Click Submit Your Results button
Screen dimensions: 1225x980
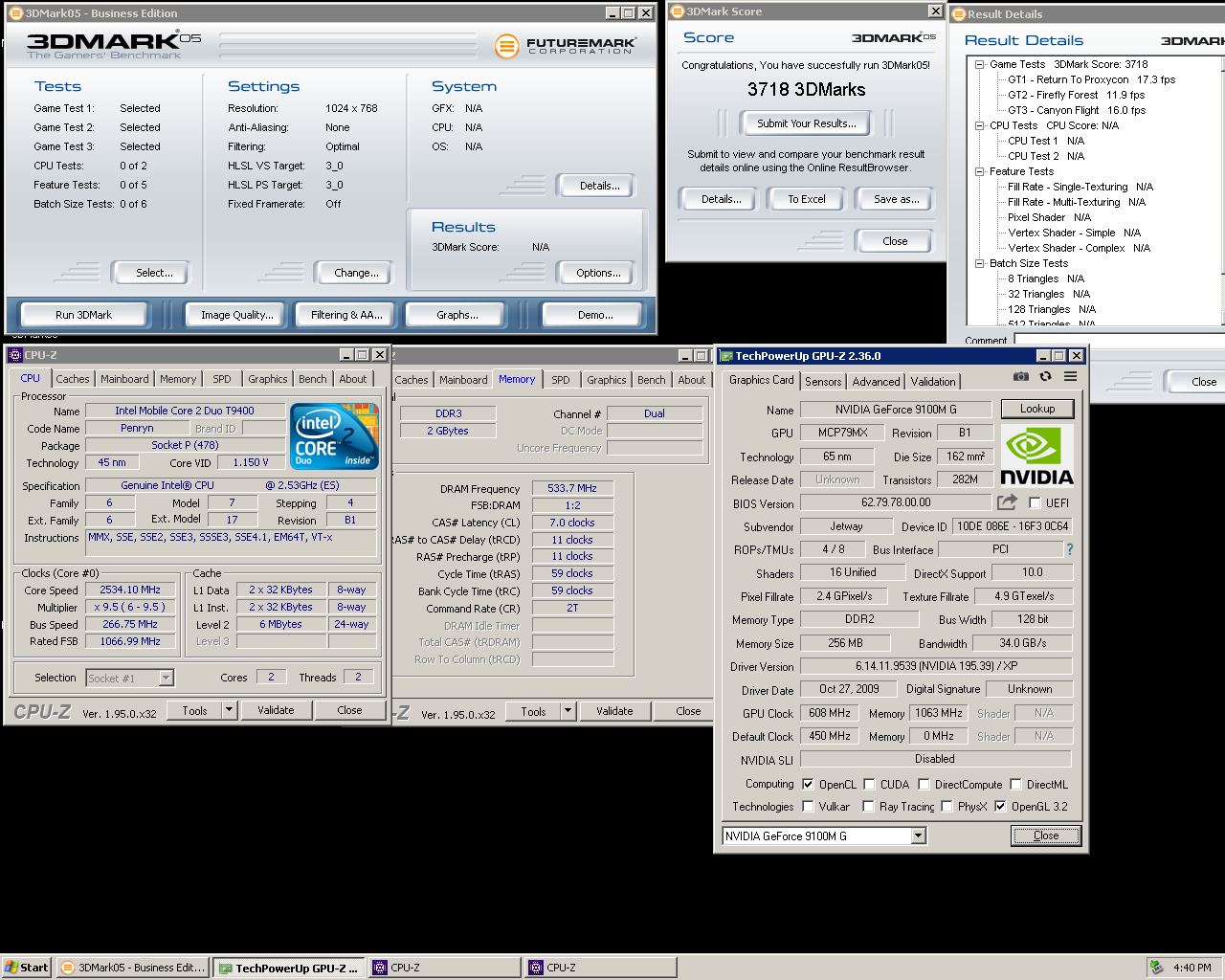coord(807,123)
